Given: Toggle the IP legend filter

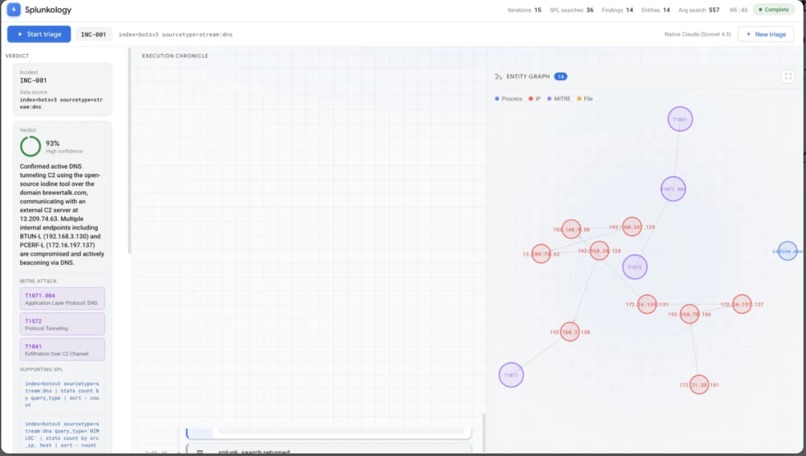Looking at the screenshot, I should click(x=535, y=99).
